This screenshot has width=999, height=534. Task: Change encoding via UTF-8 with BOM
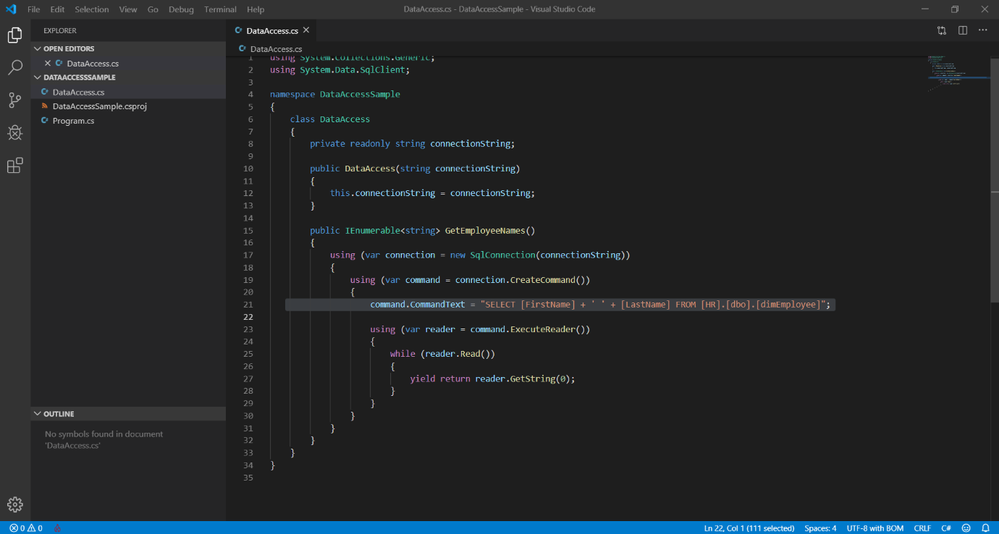coord(875,528)
